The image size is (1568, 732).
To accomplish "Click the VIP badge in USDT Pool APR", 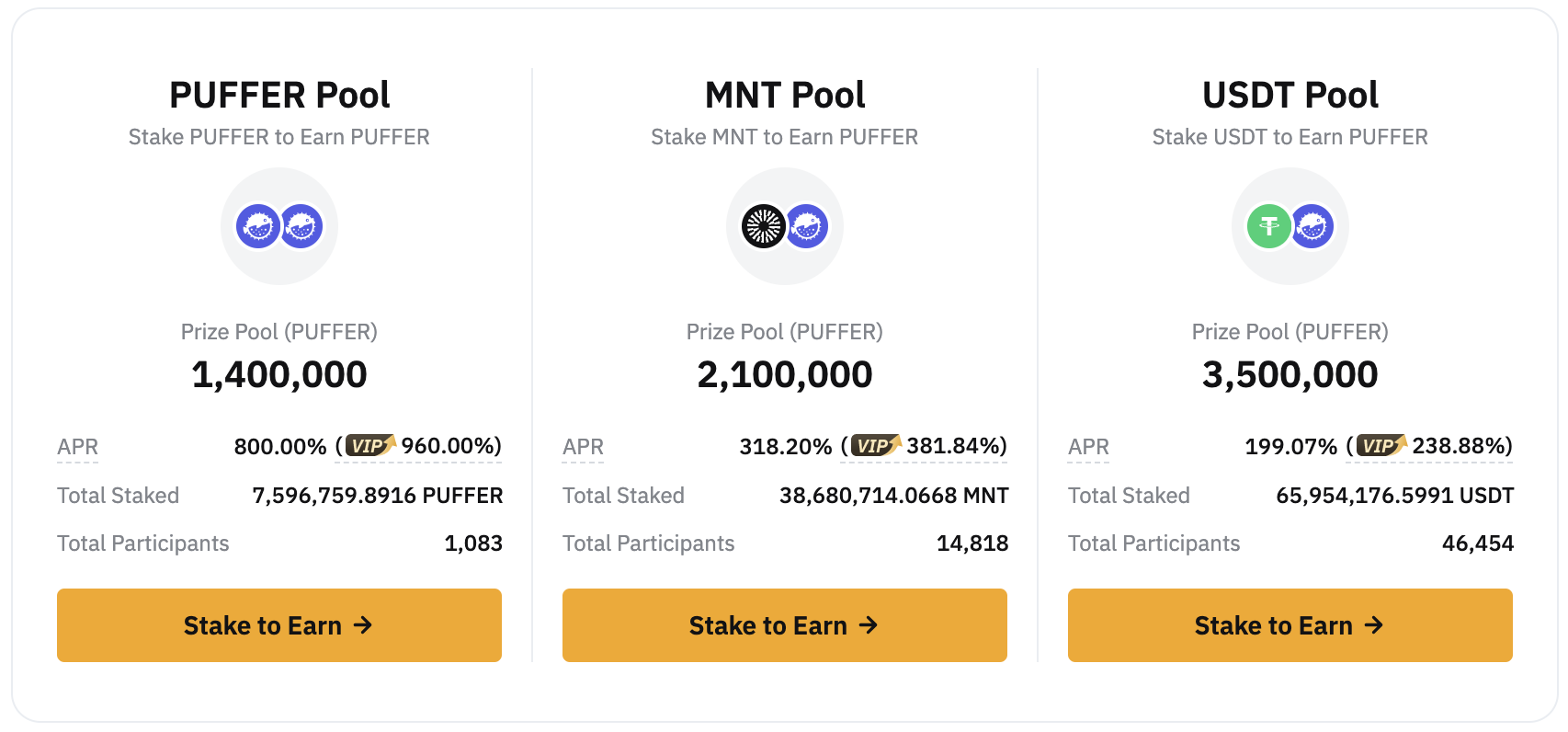I will 1381,446.
